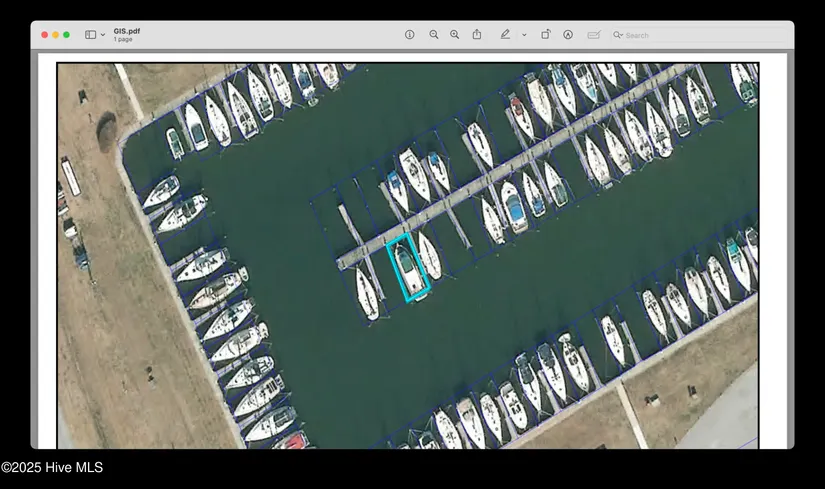Image resolution: width=825 pixels, height=489 pixels.
Task: Minimize the Preview window
Action: 55,35
